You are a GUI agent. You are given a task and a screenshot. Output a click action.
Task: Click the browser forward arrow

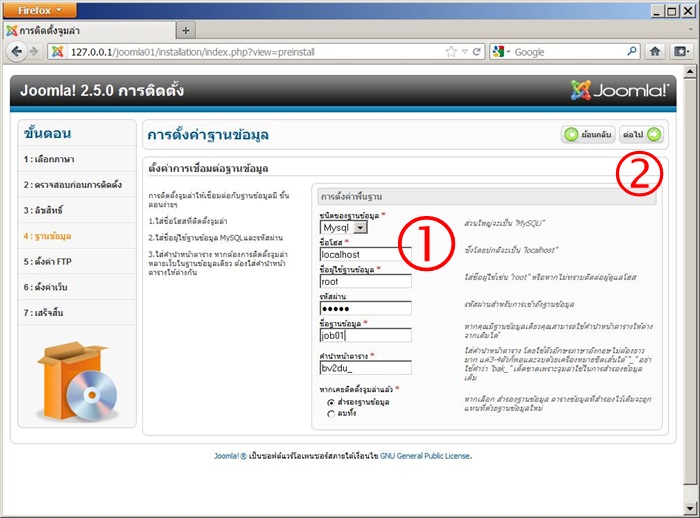point(34,52)
